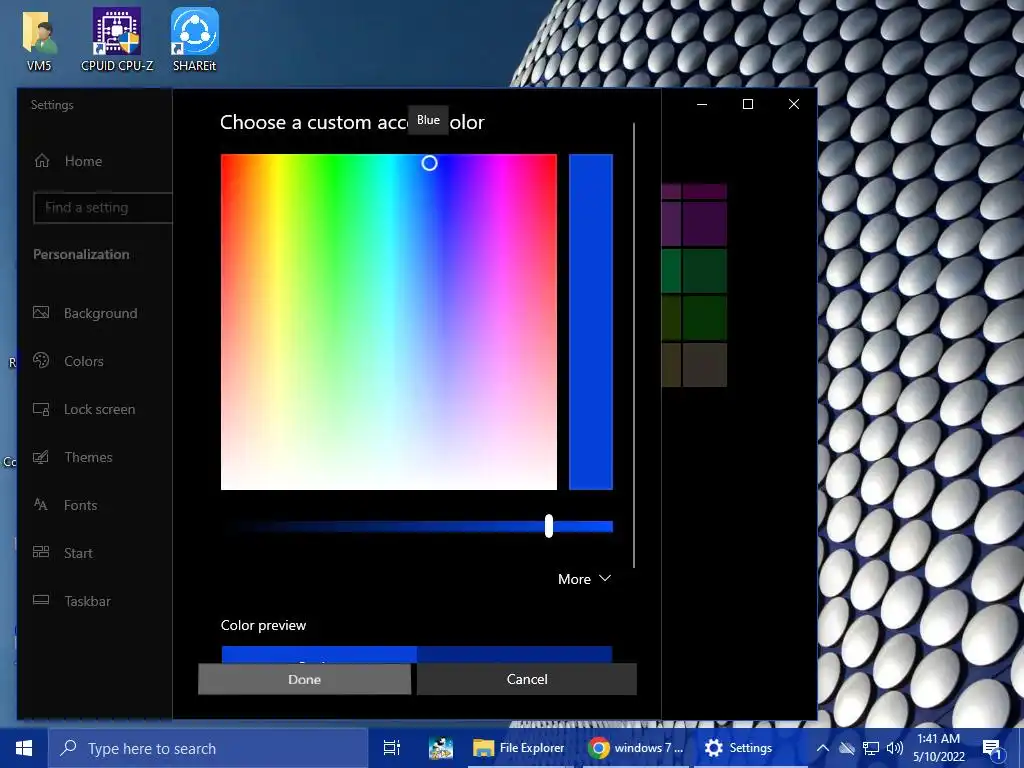Open the SHAREit desktop shortcut
The height and width of the screenshot is (768, 1024).
click(195, 38)
